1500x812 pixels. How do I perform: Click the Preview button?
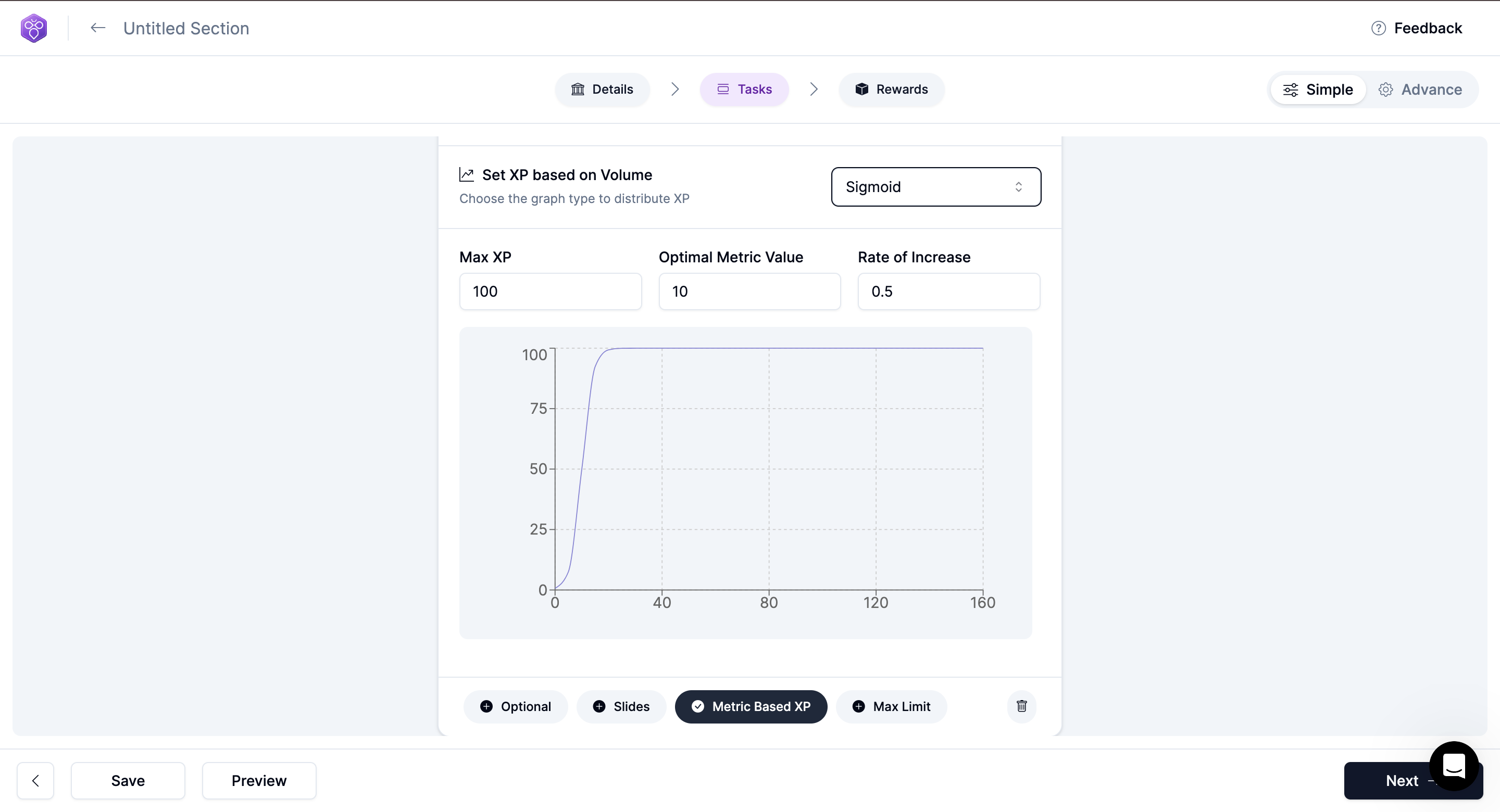click(x=258, y=781)
